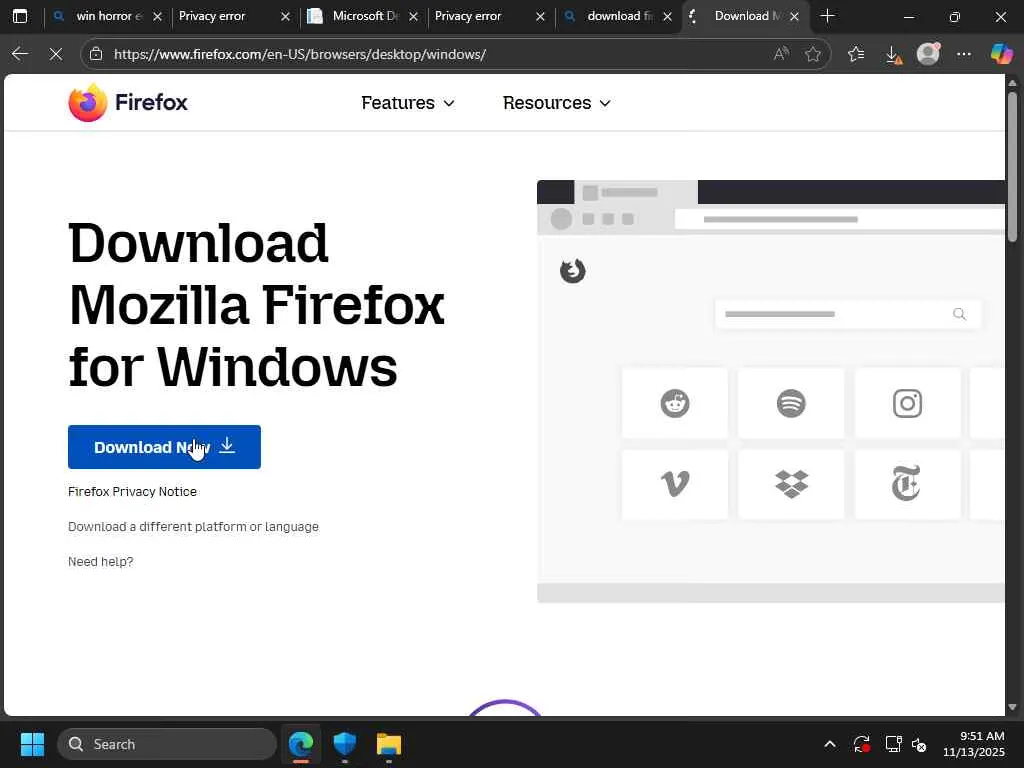Add this page to favorites star
The image size is (1024, 768).
[x=812, y=54]
